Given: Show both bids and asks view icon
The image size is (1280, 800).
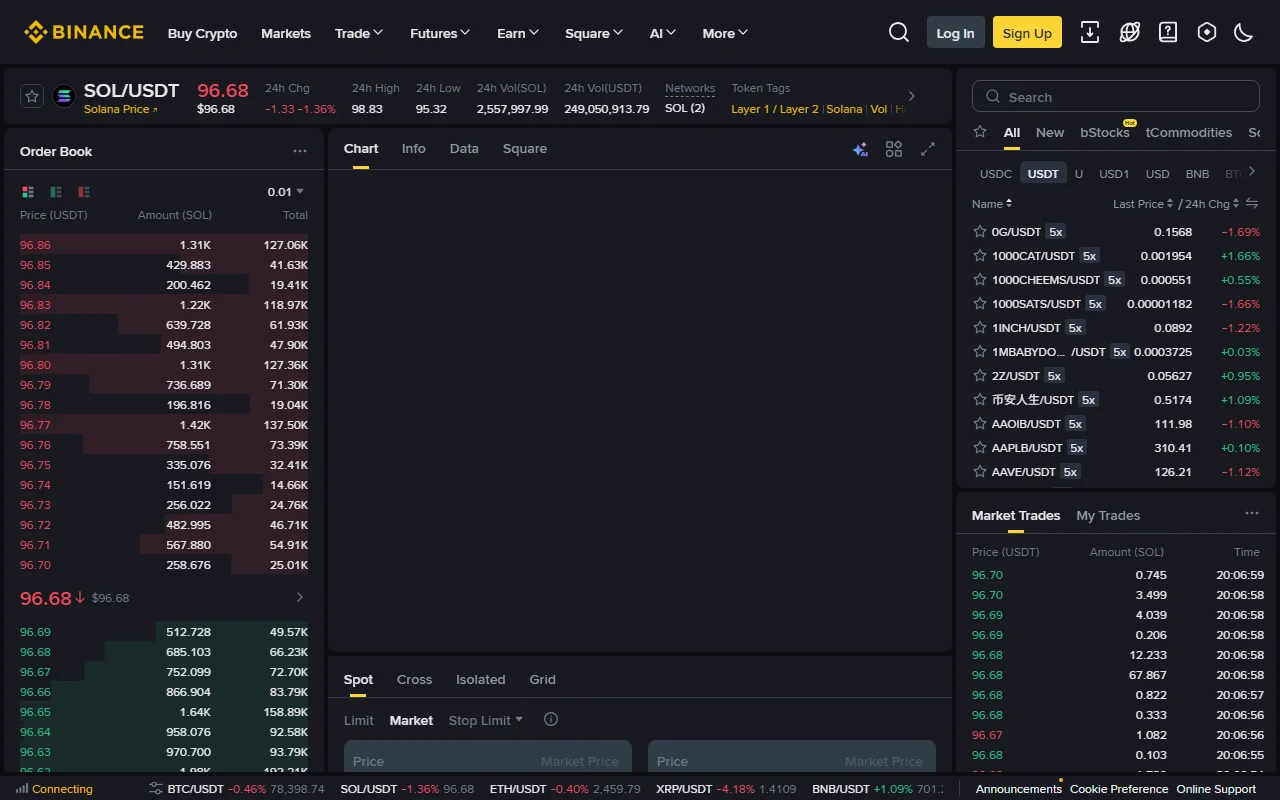Looking at the screenshot, I should coord(28,192).
